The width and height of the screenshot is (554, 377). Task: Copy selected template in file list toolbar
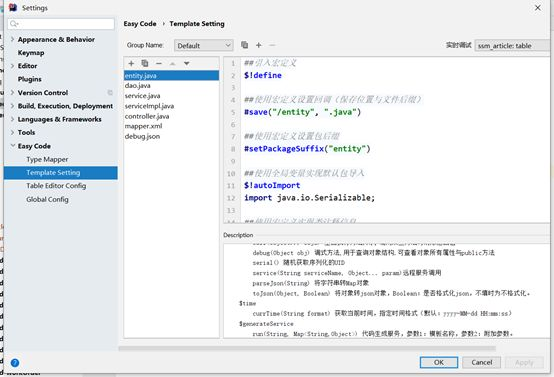point(145,63)
